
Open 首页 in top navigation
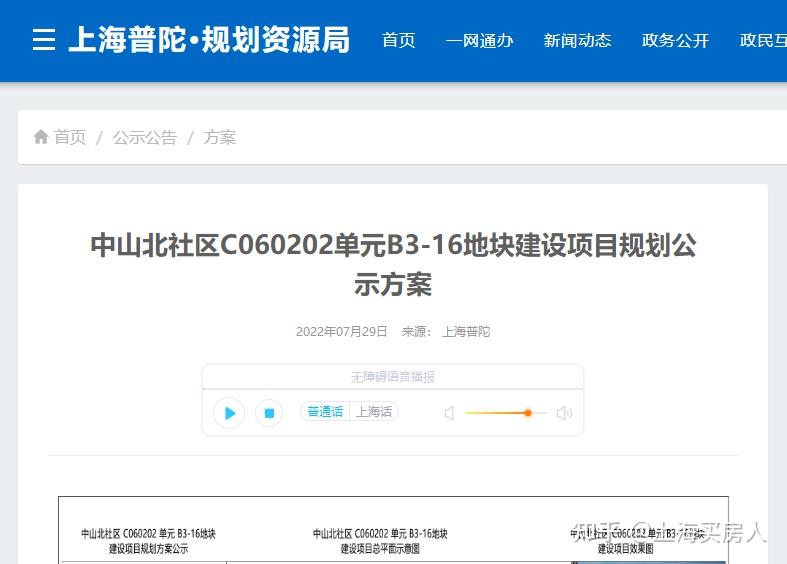399,40
